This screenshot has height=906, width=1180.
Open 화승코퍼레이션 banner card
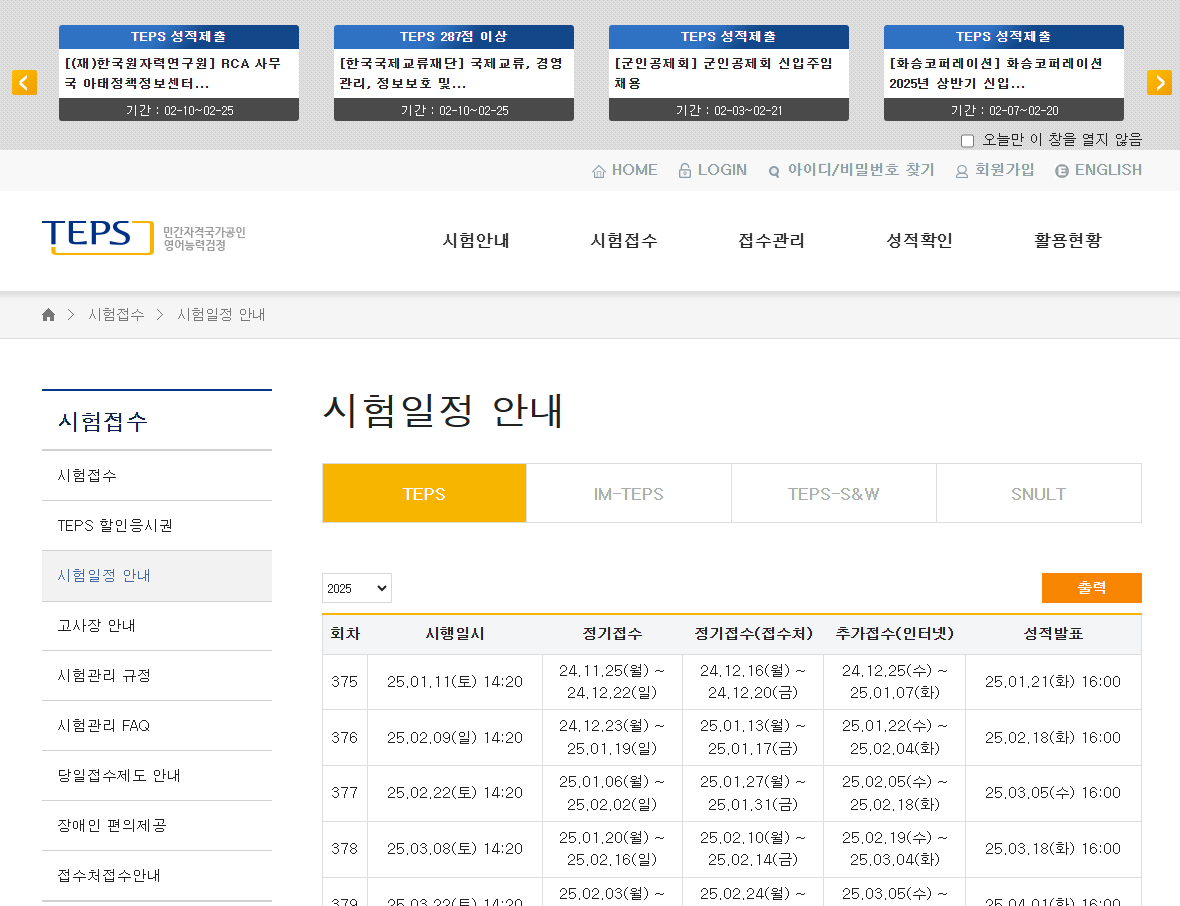coord(1004,73)
